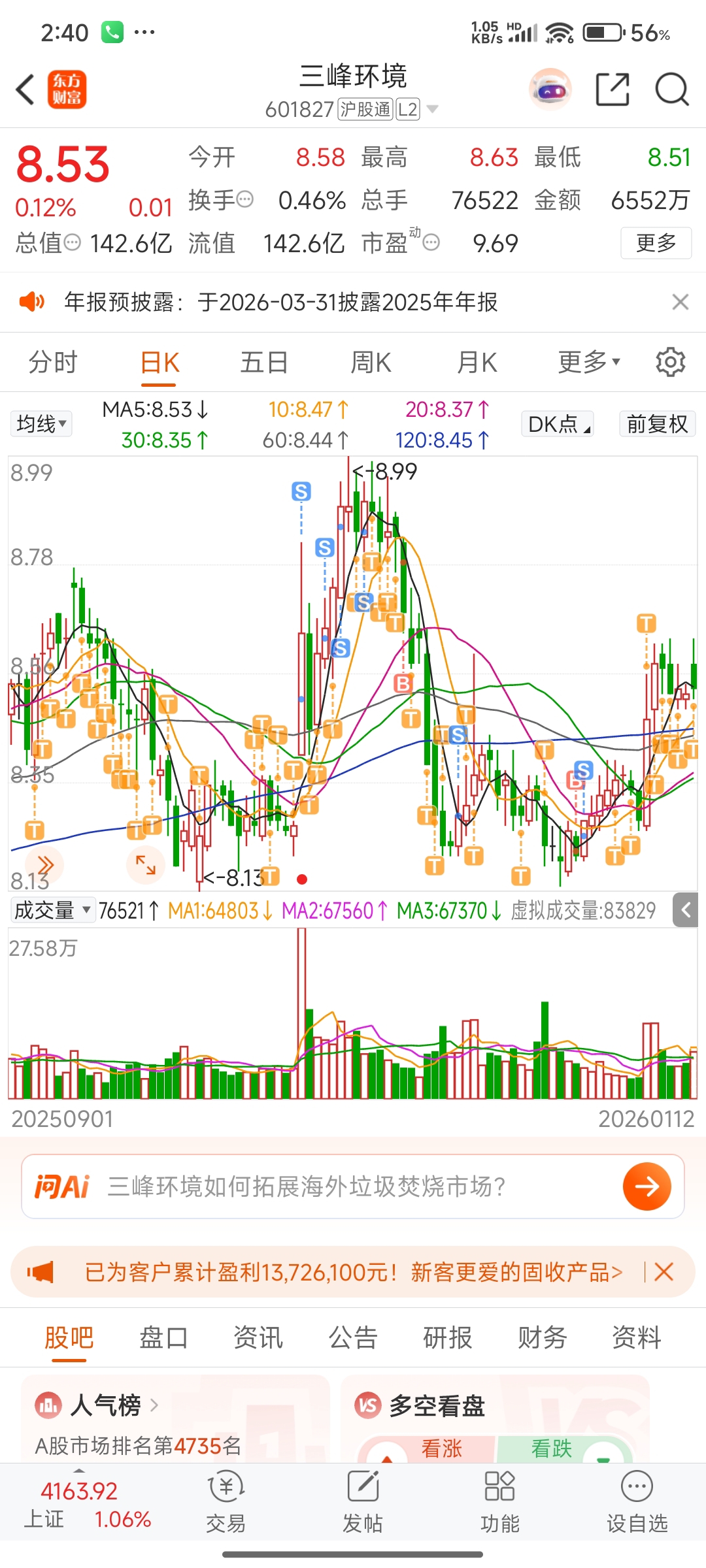The height and width of the screenshot is (1568, 706).
Task: Open the 交易 trade icon
Action: 226,1503
